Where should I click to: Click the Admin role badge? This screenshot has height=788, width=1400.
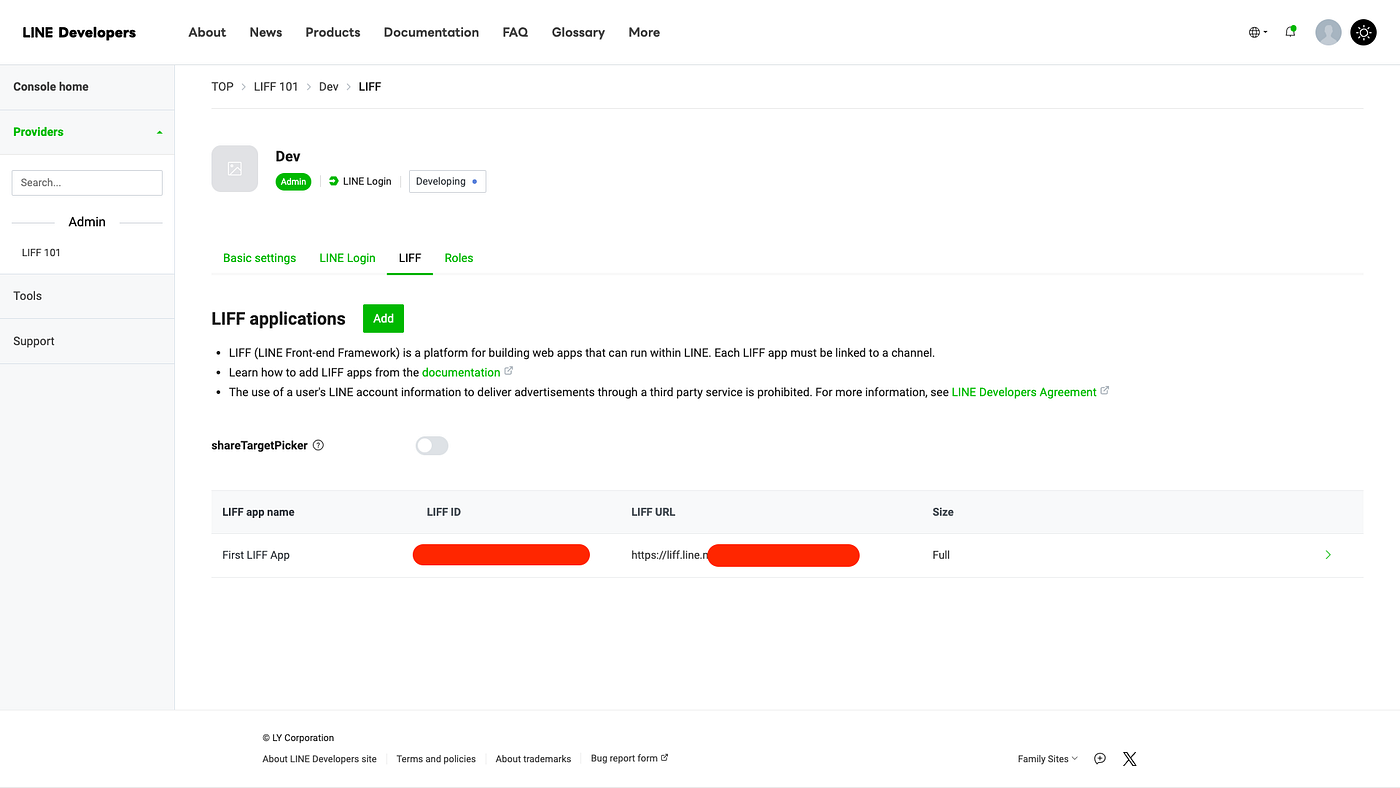point(293,181)
